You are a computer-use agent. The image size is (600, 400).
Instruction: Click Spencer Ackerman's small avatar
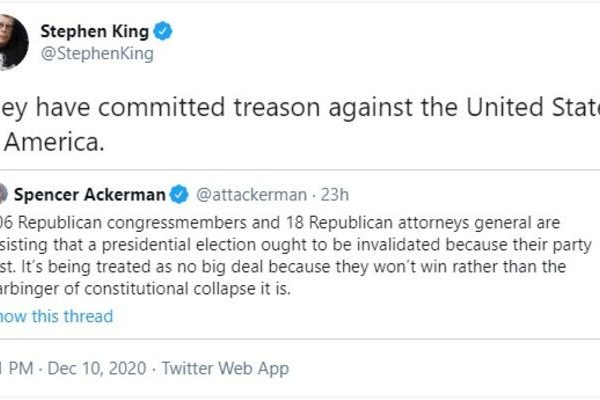coord(5,193)
